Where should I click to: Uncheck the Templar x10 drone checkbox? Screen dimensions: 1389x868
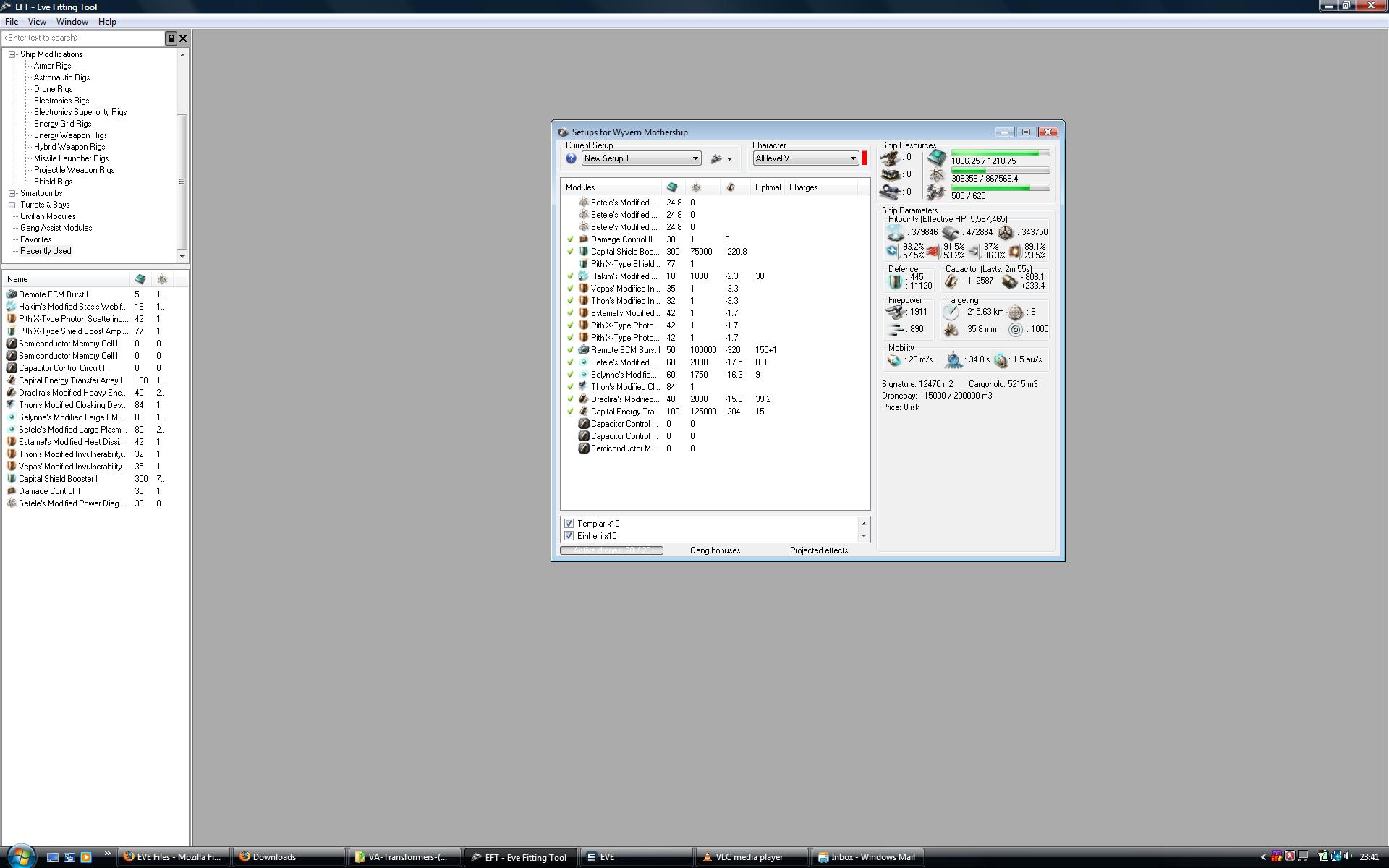pyautogui.click(x=569, y=524)
